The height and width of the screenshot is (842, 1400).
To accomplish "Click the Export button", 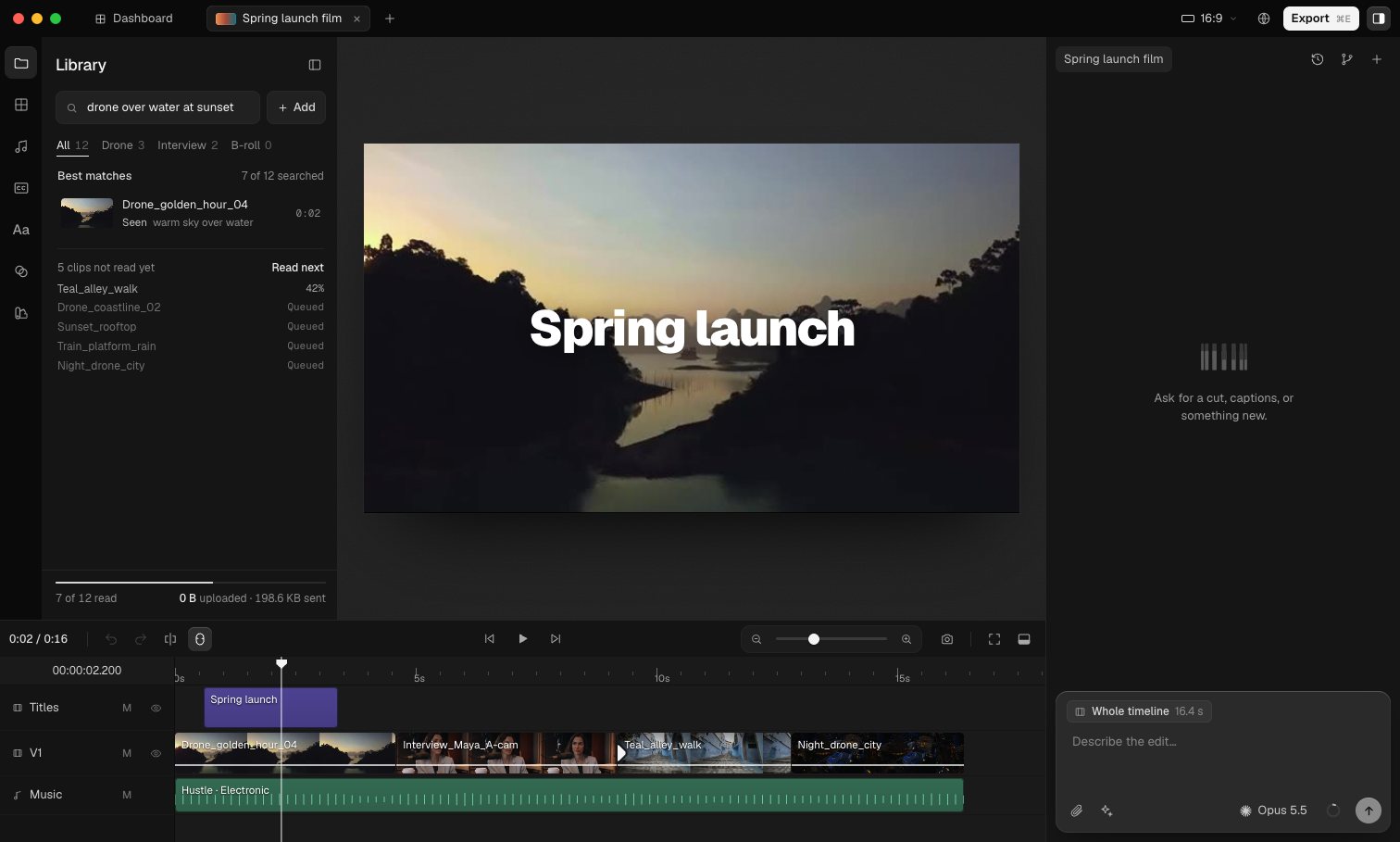I will tap(1321, 19).
